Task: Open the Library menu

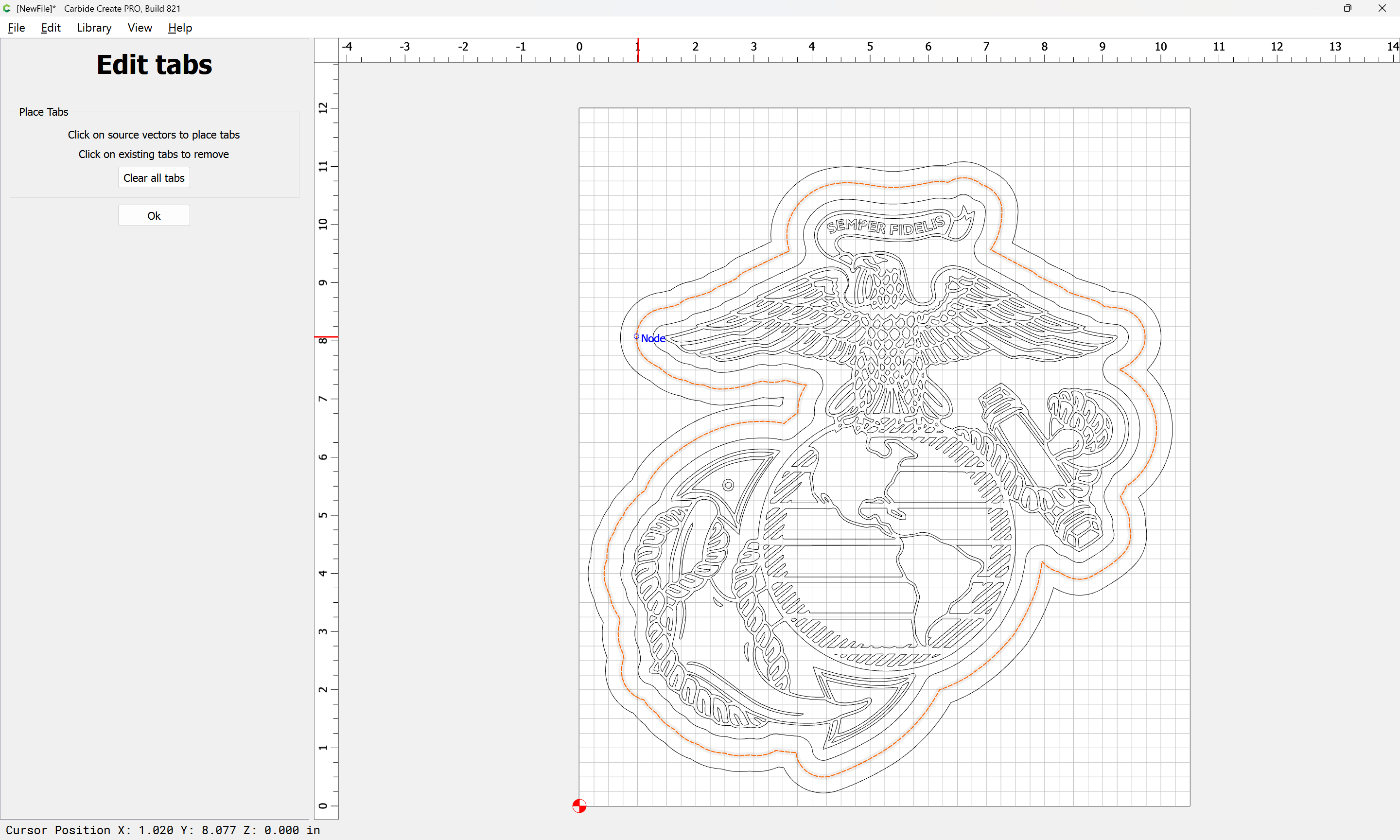Action: 94,28
